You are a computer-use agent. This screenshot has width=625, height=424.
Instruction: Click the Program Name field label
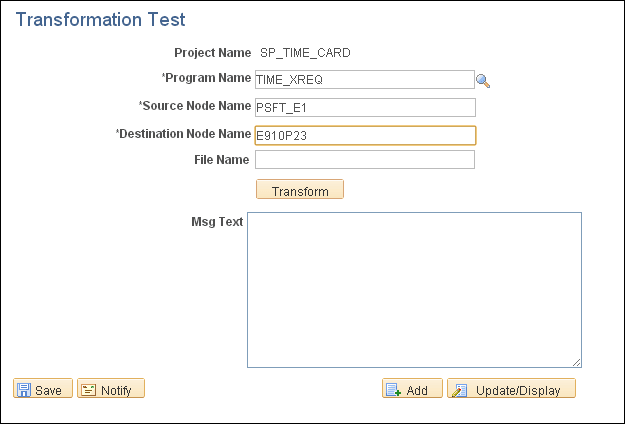pyautogui.click(x=206, y=78)
